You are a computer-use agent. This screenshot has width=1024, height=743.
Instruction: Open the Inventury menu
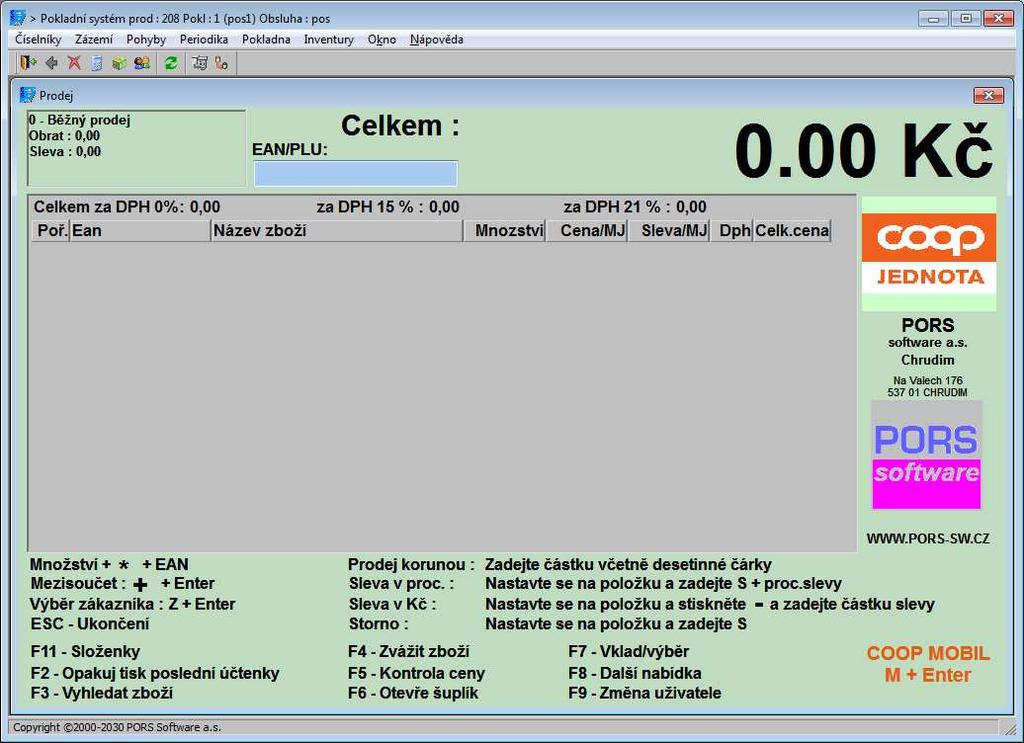[x=328, y=39]
